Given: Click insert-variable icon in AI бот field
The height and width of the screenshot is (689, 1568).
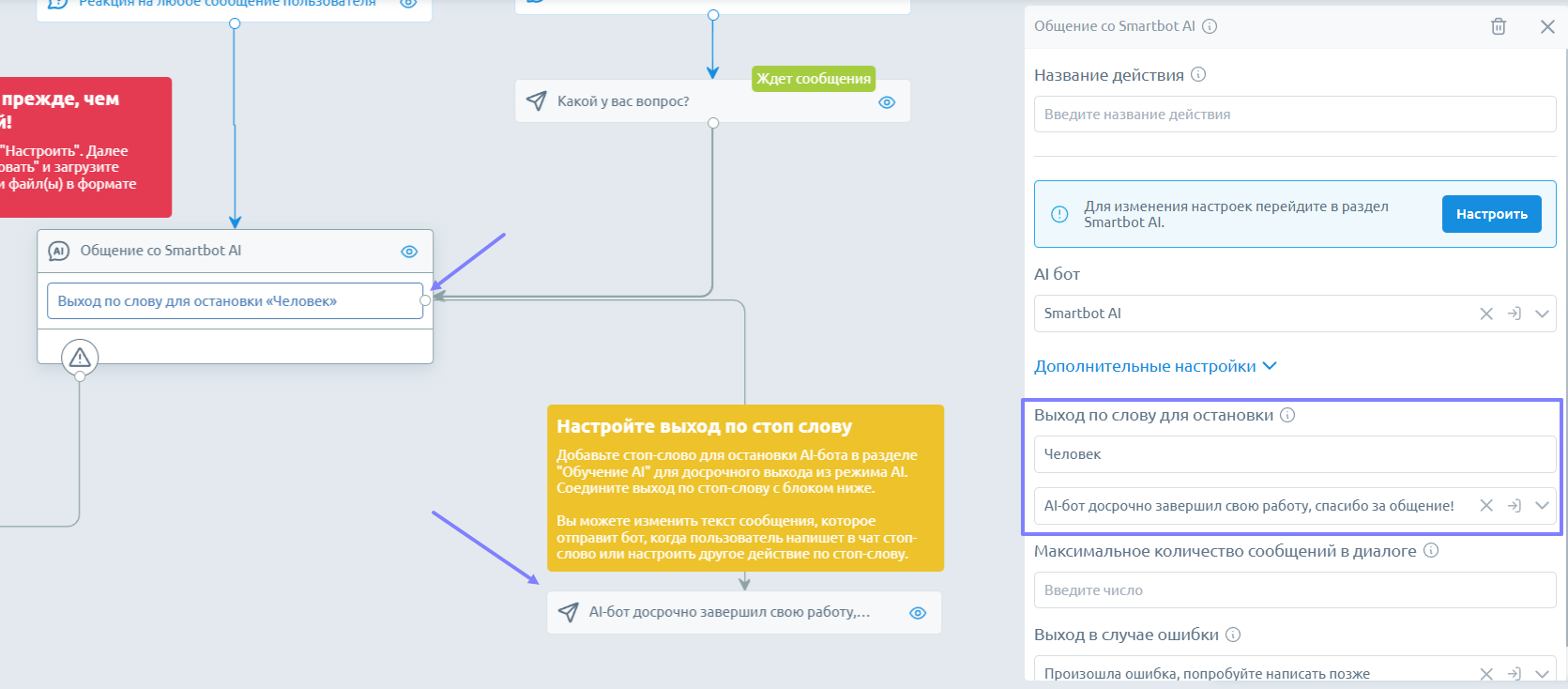Looking at the screenshot, I should (x=1514, y=314).
